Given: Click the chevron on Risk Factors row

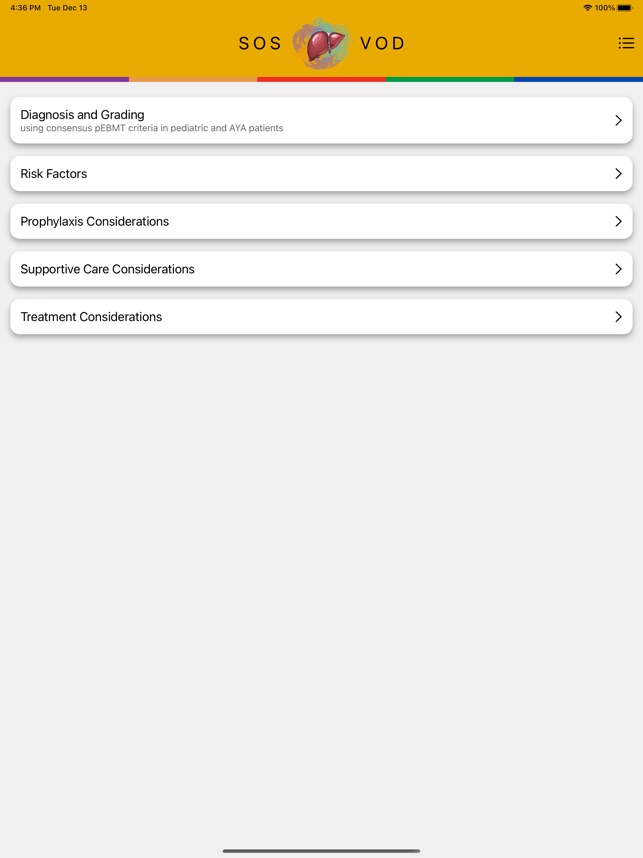Looking at the screenshot, I should click(617, 173).
